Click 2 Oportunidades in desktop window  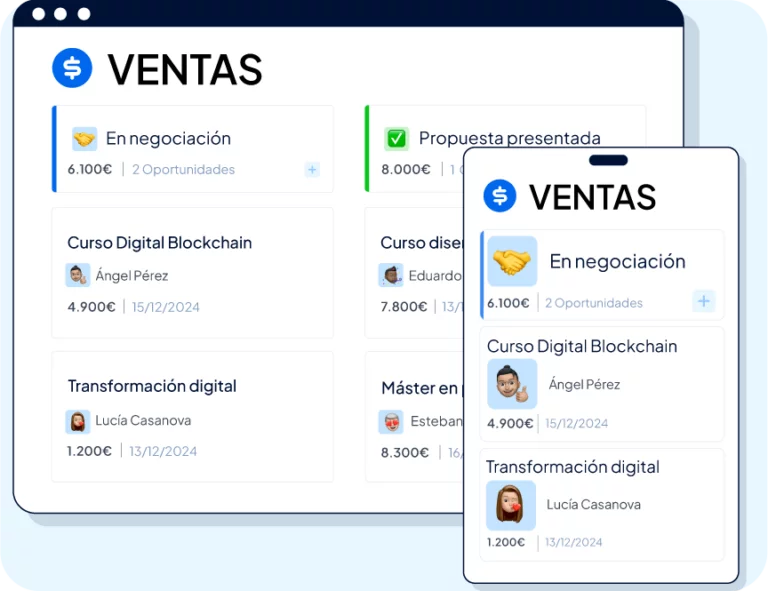click(x=183, y=169)
